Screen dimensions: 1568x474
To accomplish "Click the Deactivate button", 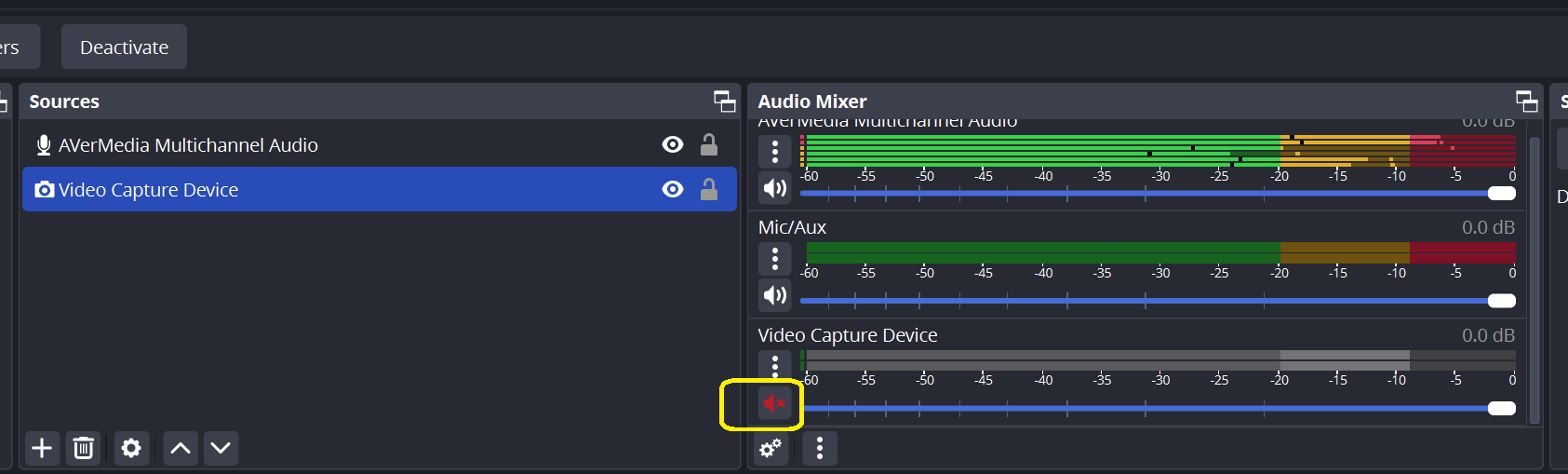I will [124, 47].
